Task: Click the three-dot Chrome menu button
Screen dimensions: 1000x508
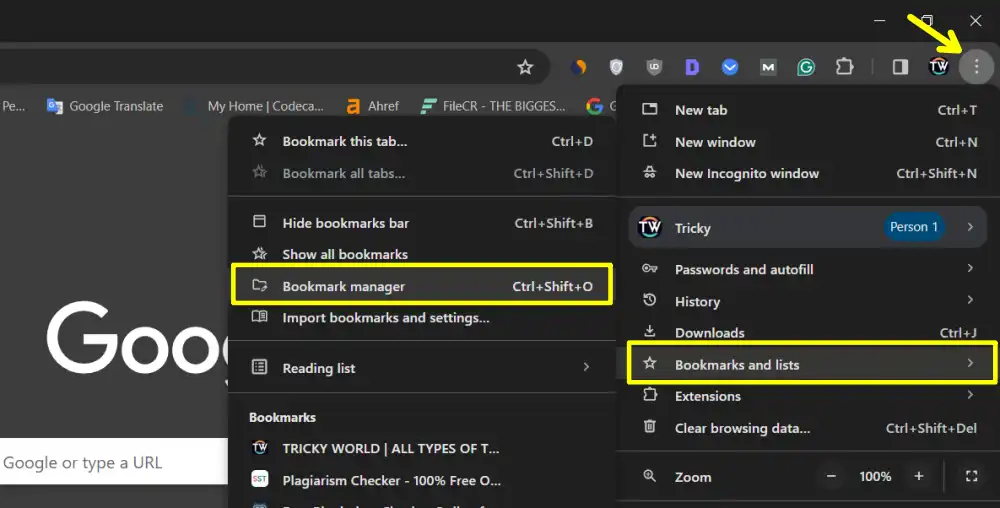Action: (x=976, y=66)
